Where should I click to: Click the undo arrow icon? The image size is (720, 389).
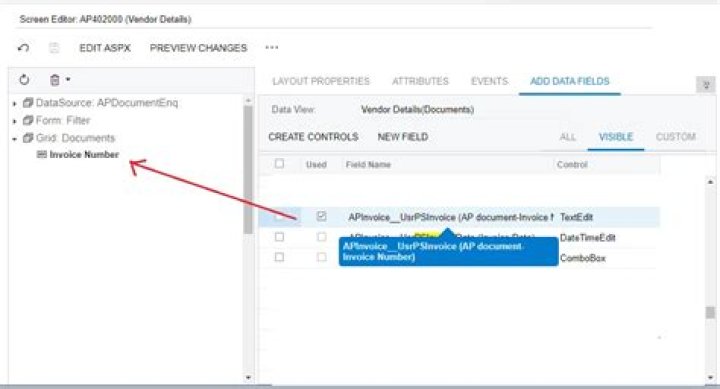click(x=23, y=47)
